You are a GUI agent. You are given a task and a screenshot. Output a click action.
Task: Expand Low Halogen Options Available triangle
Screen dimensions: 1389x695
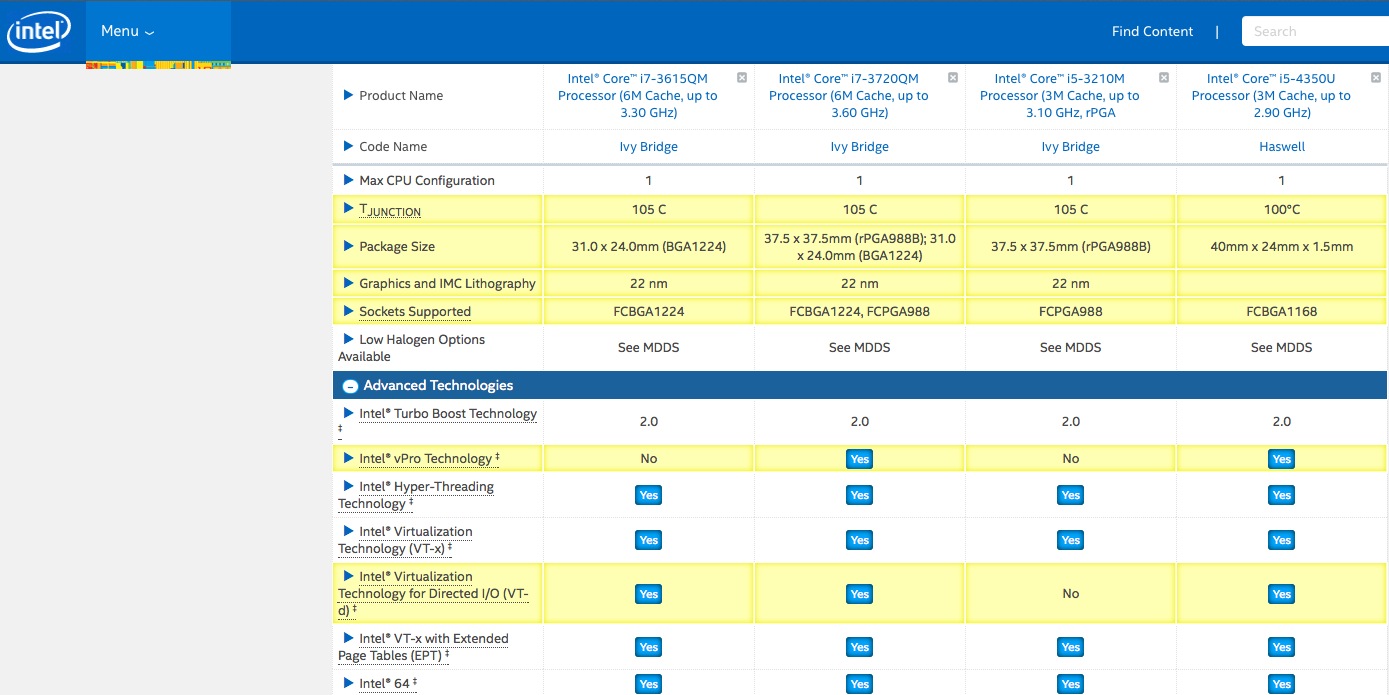348,339
